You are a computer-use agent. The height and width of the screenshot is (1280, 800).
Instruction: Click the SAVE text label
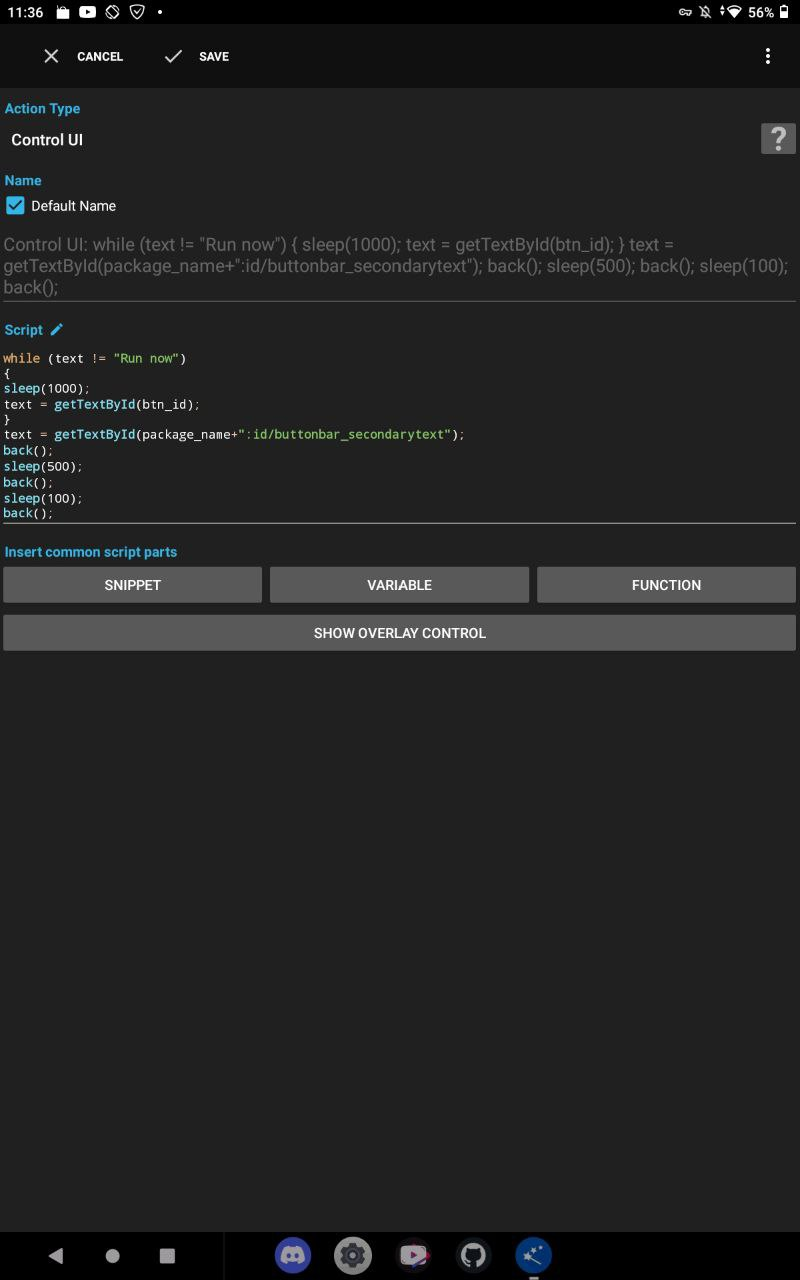pyautogui.click(x=214, y=57)
